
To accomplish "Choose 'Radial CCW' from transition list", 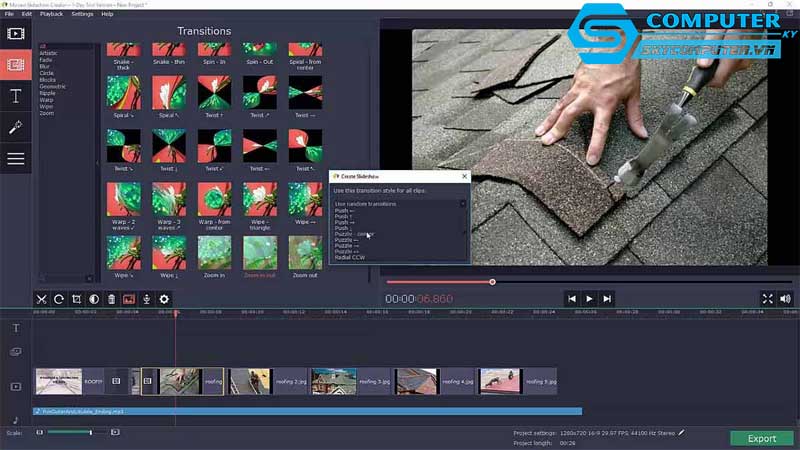I will [x=349, y=257].
